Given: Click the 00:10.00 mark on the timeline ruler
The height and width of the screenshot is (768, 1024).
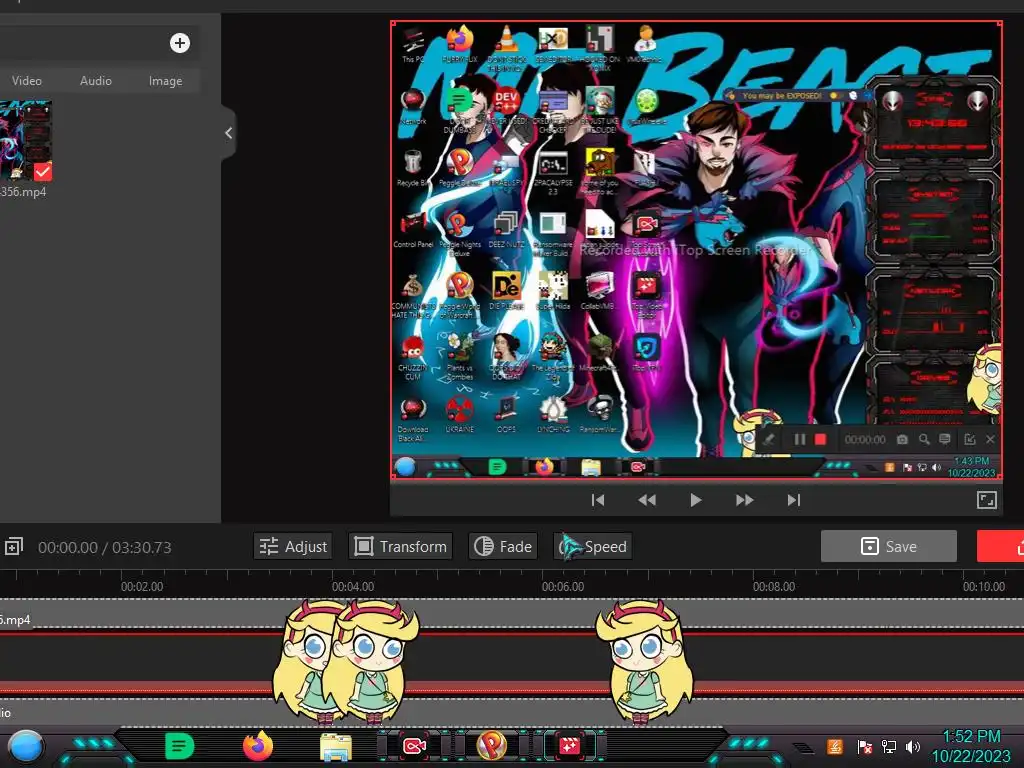Looking at the screenshot, I should click(x=984, y=586).
